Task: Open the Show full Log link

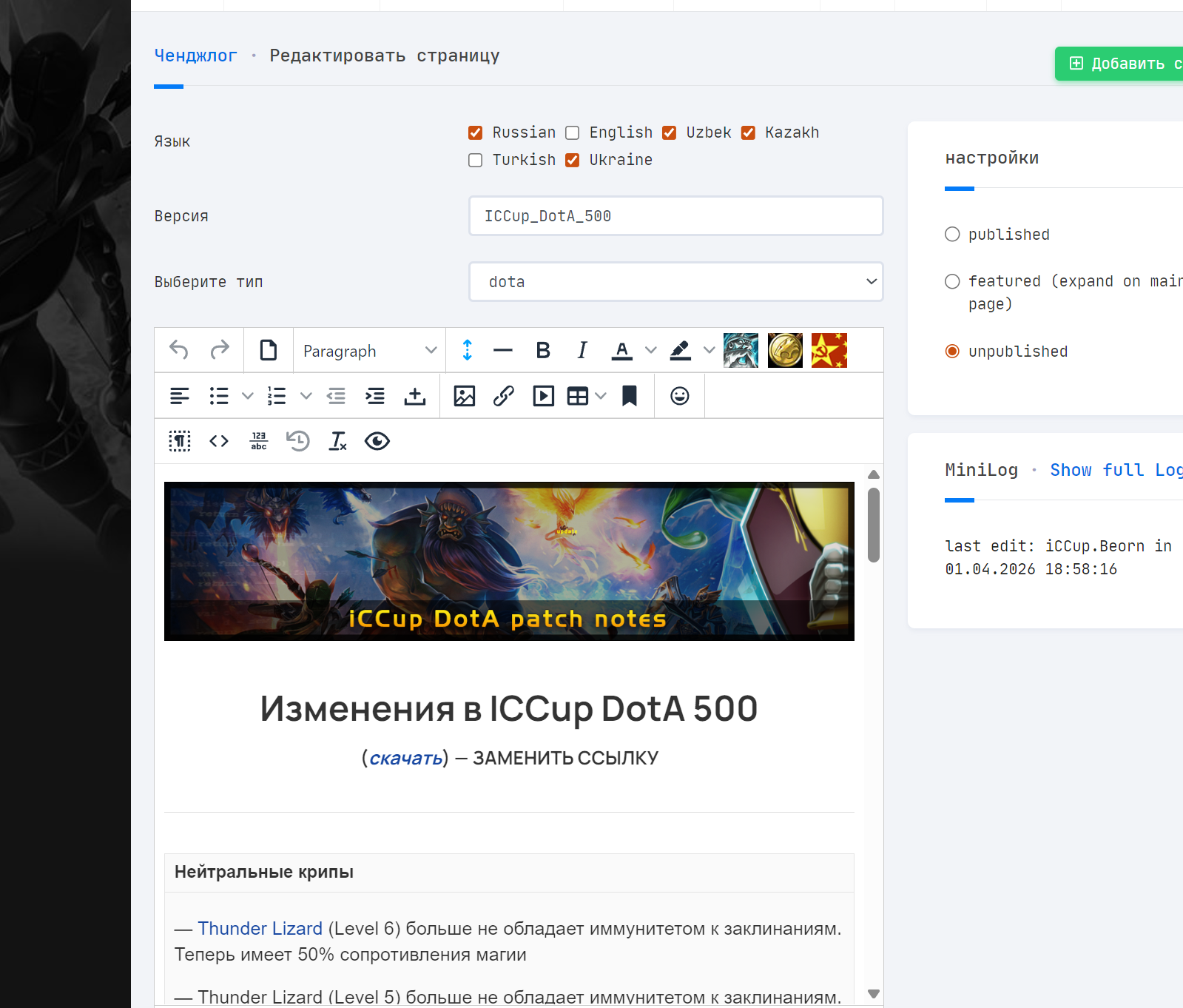Action: click(x=1116, y=470)
